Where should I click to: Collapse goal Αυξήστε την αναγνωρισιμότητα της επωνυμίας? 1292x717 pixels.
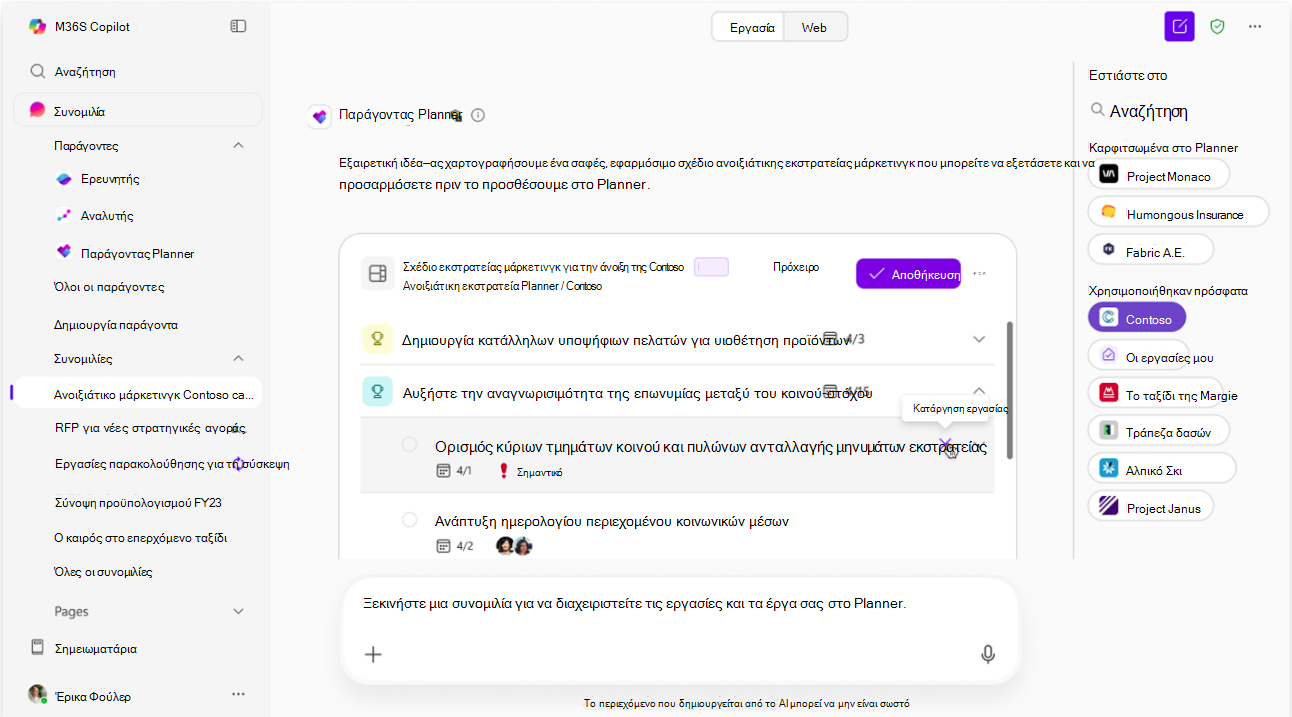(x=979, y=392)
